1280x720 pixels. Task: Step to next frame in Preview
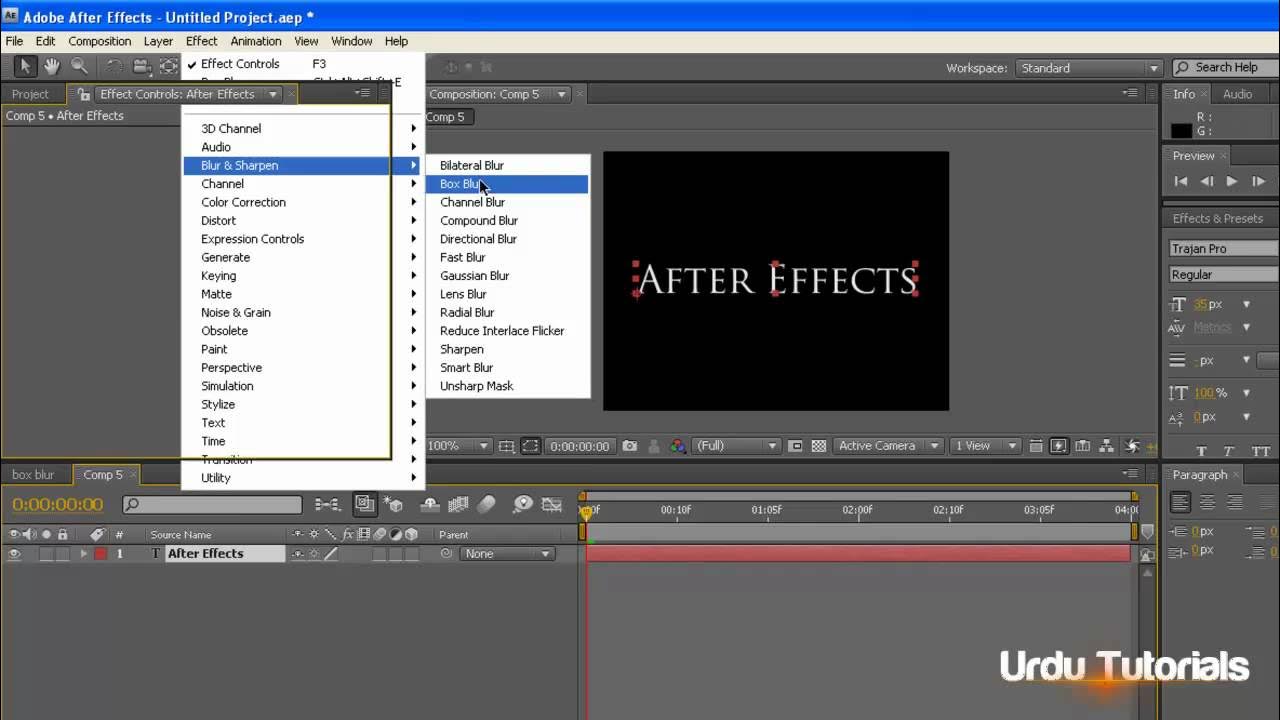[1258, 181]
